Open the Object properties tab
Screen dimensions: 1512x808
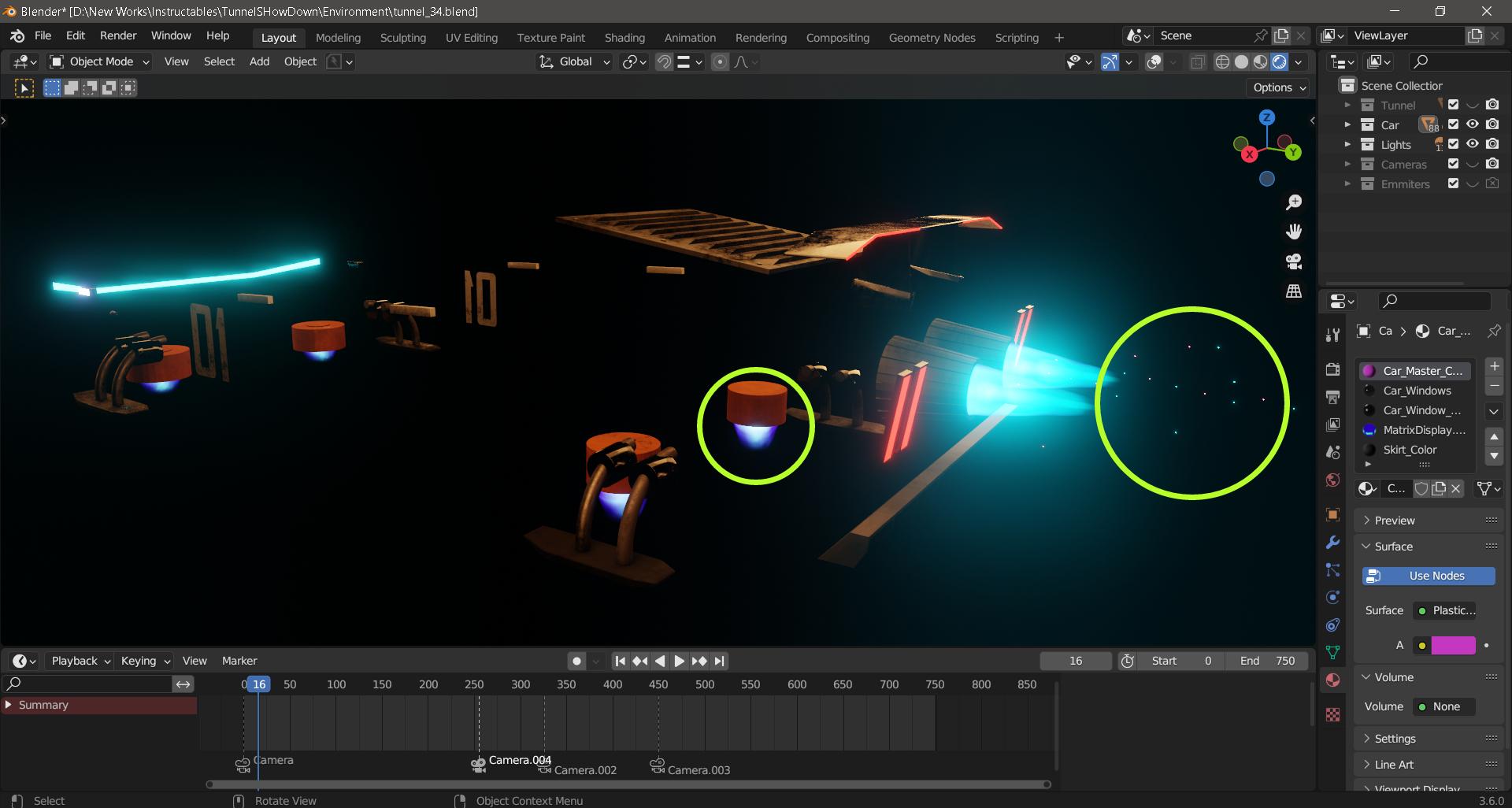click(x=1332, y=514)
